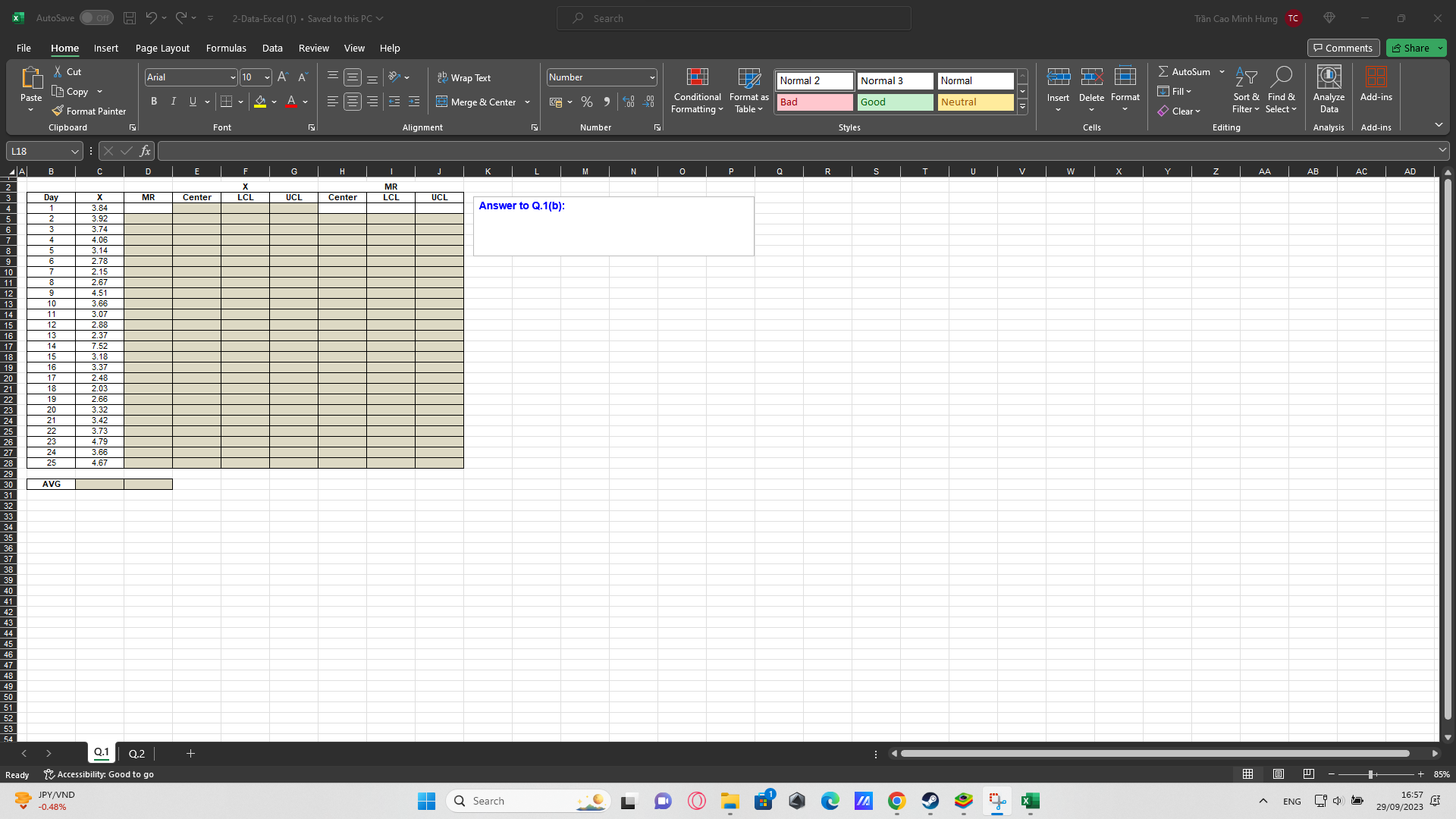Open Conditional Formatting menu

click(697, 91)
